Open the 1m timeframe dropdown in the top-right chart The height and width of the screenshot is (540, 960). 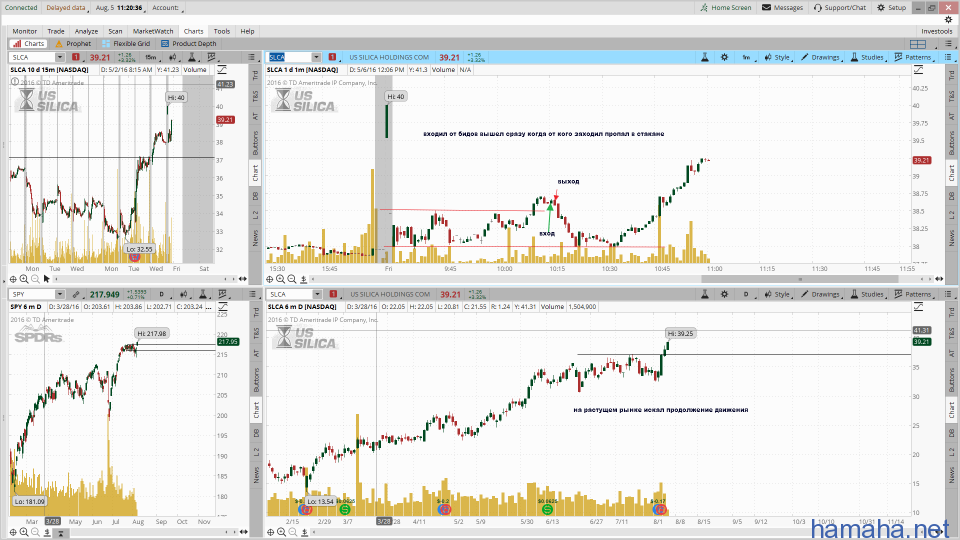pyautogui.click(x=746, y=57)
